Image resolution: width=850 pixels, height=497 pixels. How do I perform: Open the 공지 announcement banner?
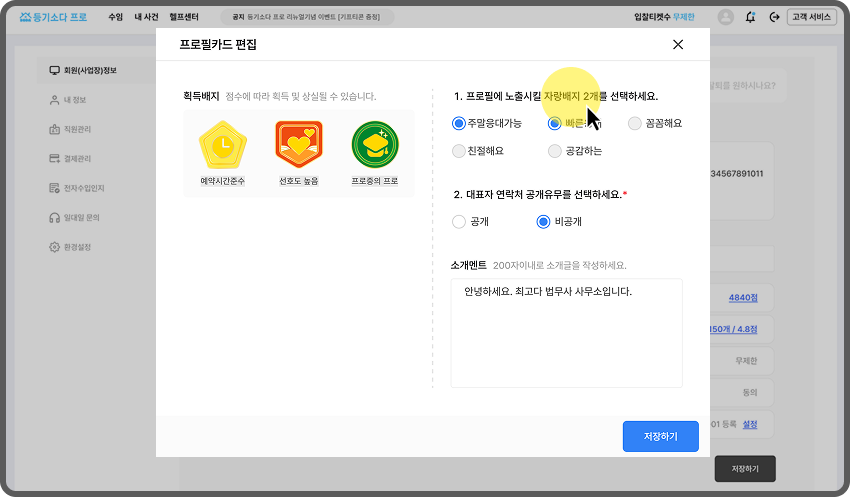point(307,17)
